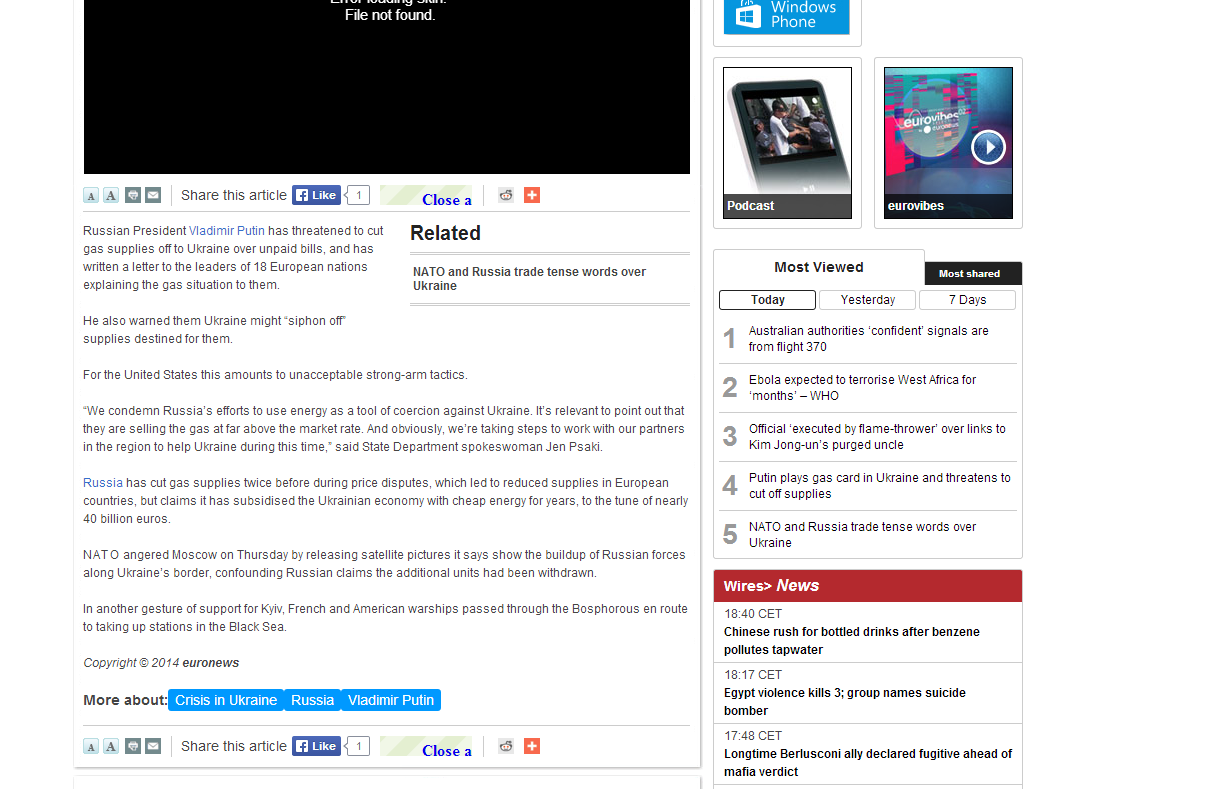Facebook Like button under the video player

[x=316, y=195]
